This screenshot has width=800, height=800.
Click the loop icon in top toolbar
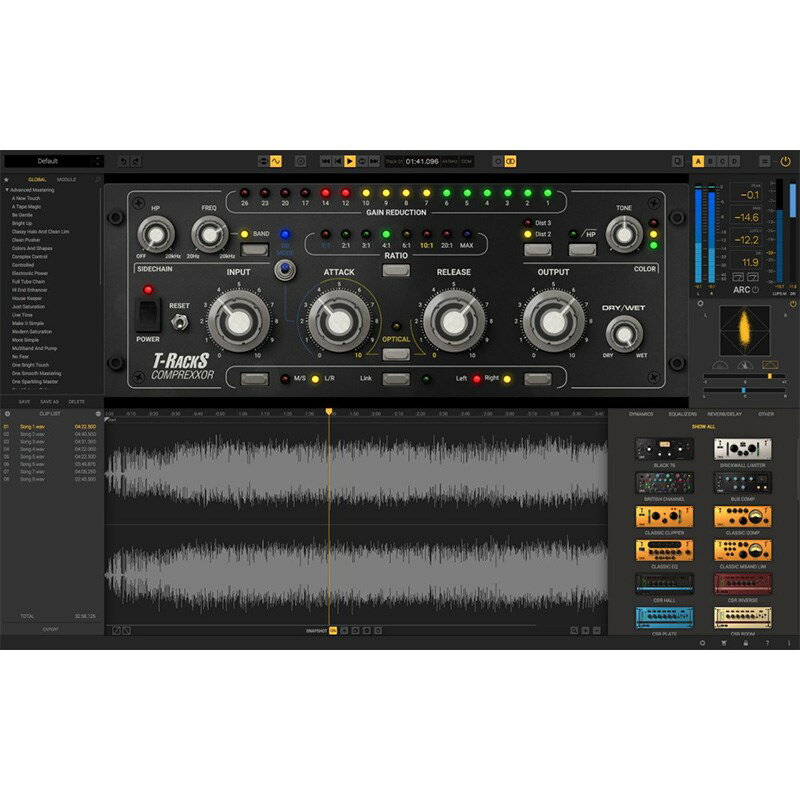pos(510,161)
